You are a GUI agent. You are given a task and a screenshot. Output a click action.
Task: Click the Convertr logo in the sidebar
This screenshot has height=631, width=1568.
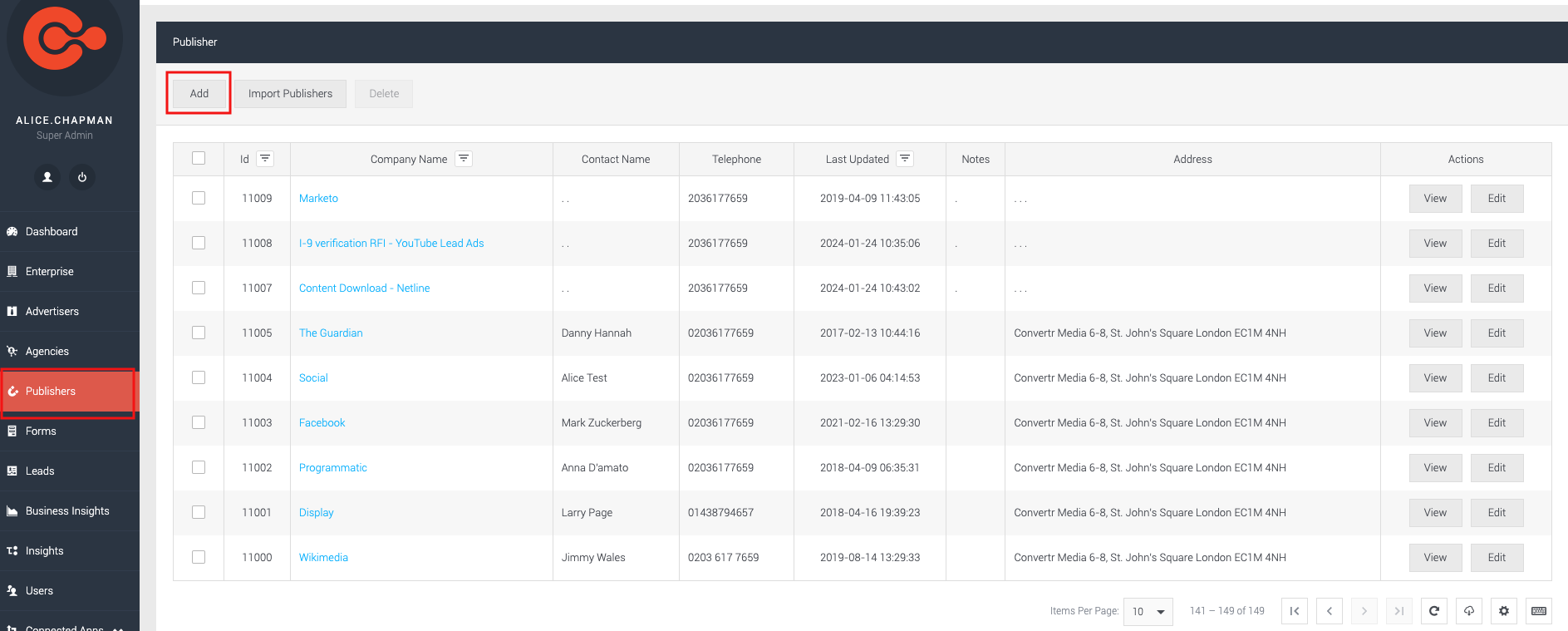[x=65, y=38]
